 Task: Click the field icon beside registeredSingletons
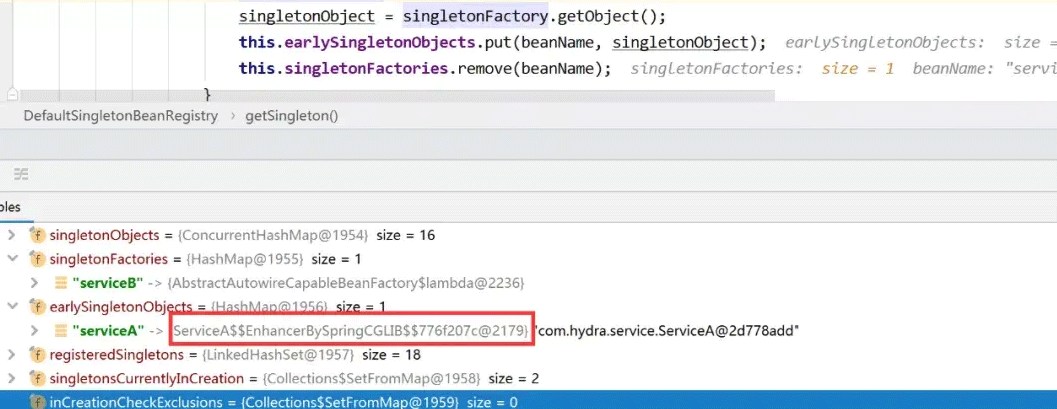tap(38, 355)
